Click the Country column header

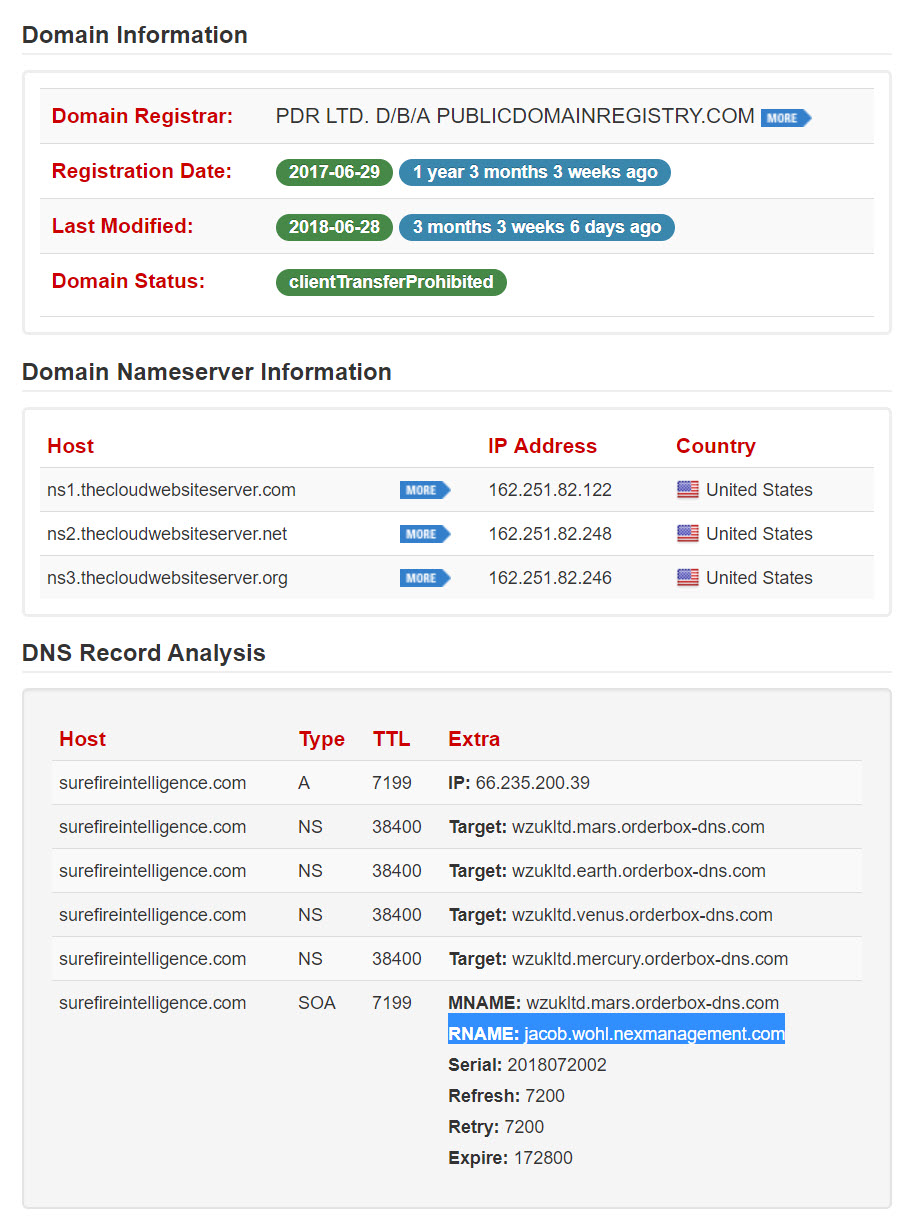click(x=716, y=446)
